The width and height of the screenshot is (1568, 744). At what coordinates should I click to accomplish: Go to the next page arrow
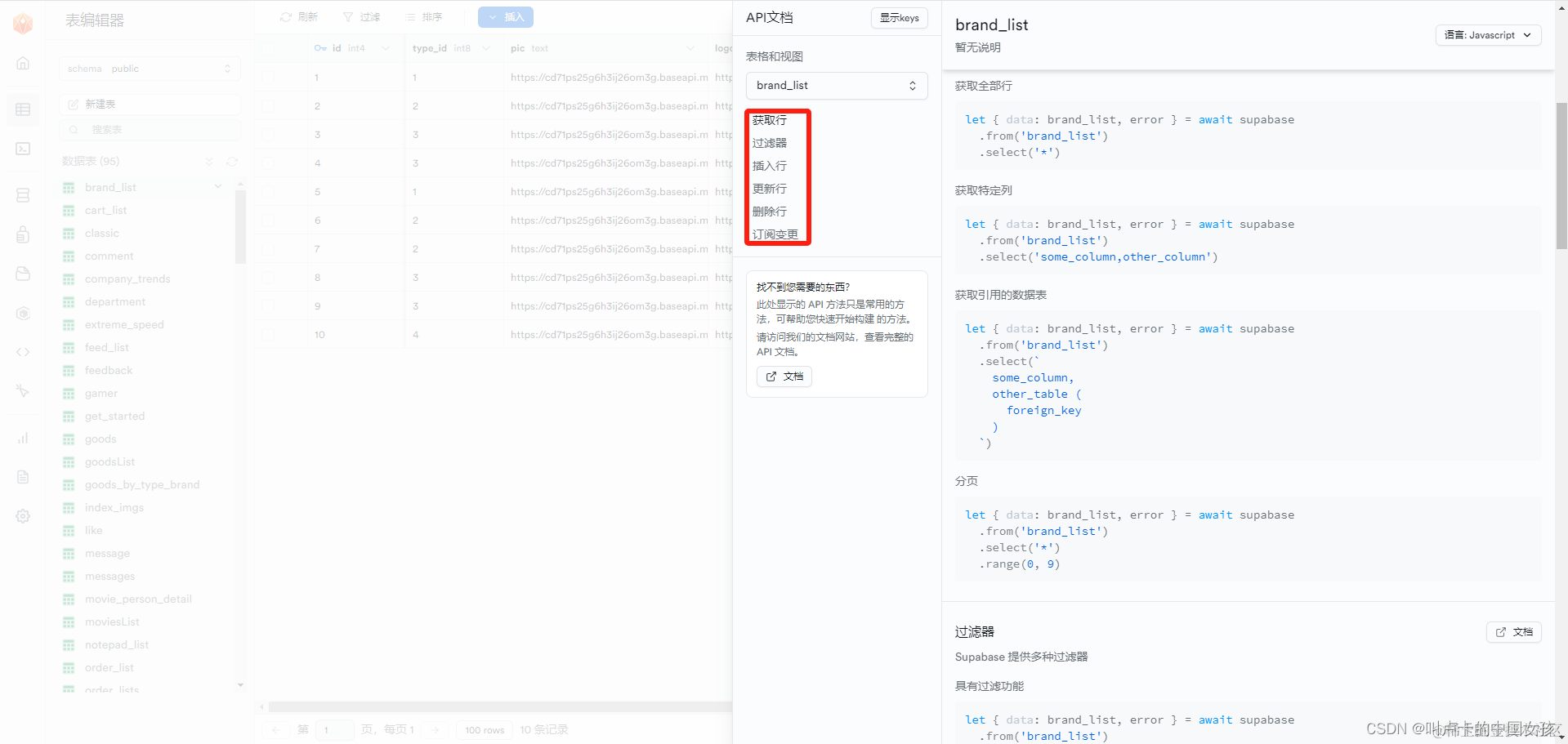(x=436, y=730)
